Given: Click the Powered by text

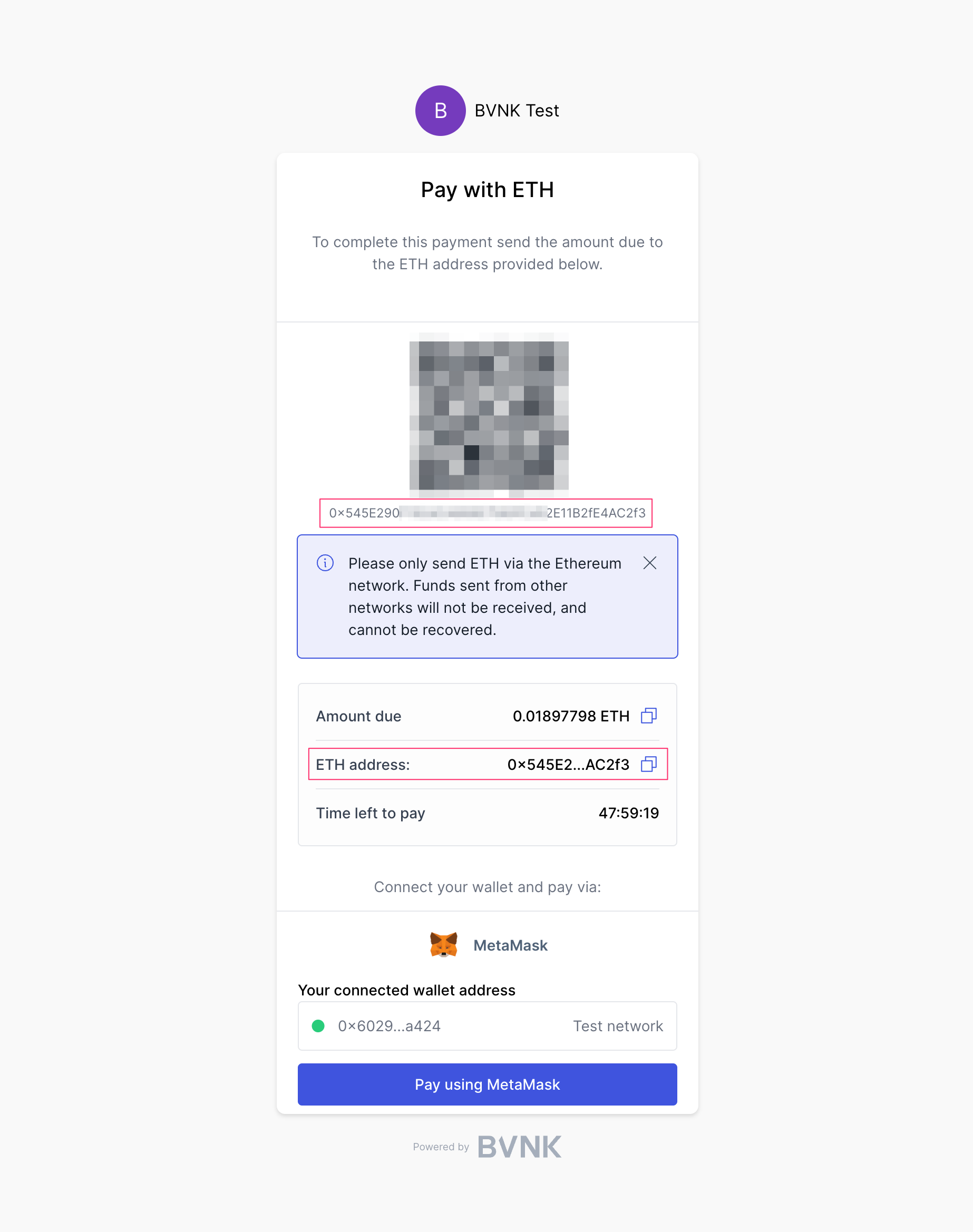Looking at the screenshot, I should point(441,1147).
